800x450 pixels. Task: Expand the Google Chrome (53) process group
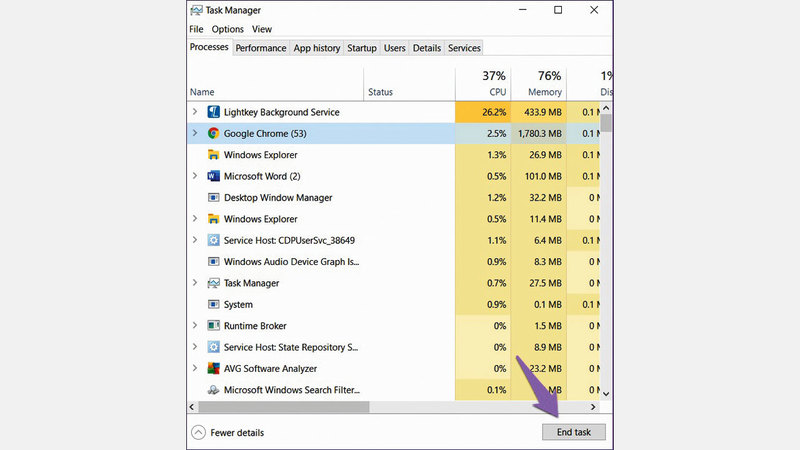click(x=195, y=133)
